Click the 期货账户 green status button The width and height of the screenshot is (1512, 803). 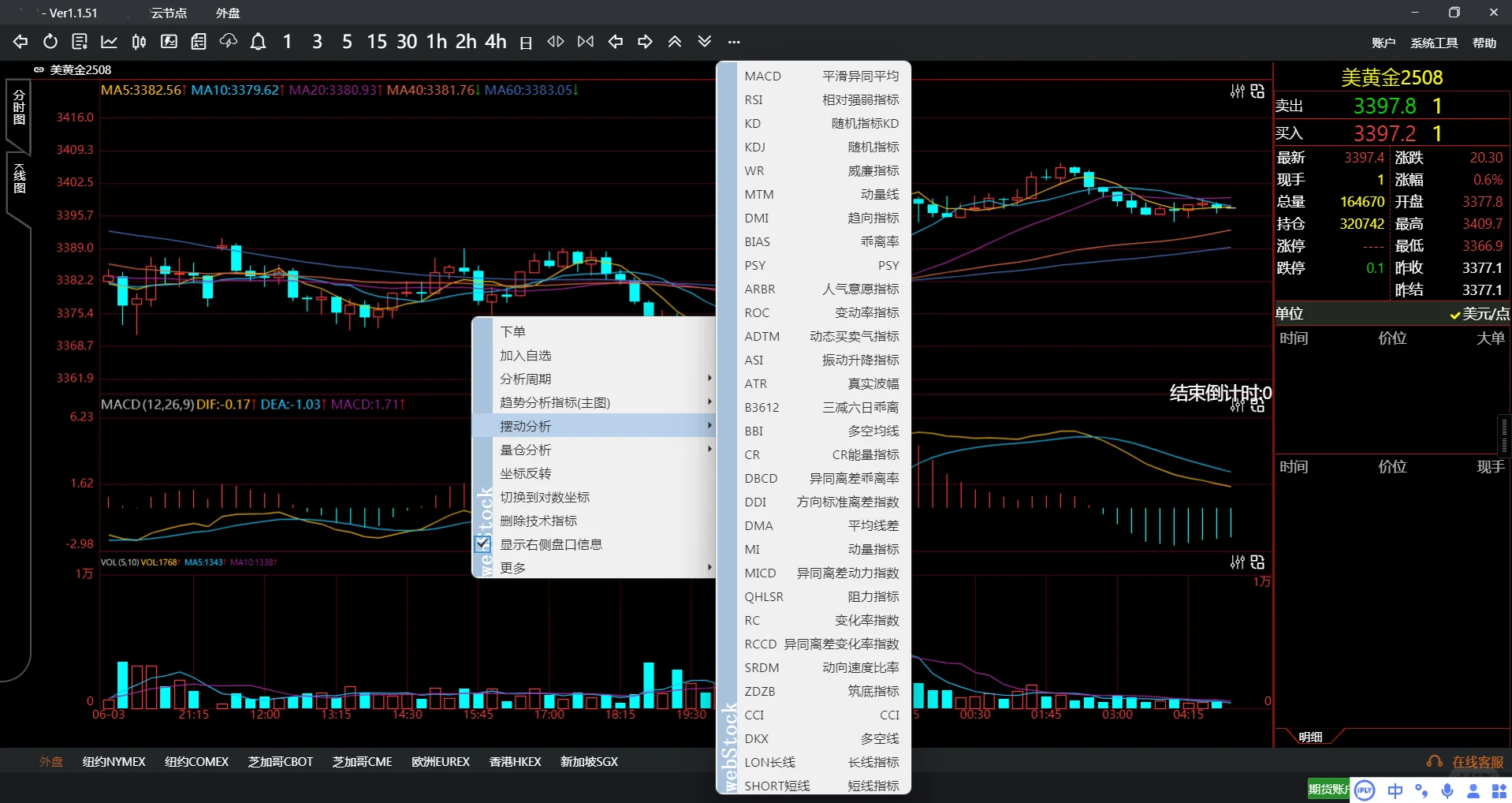click(1328, 789)
